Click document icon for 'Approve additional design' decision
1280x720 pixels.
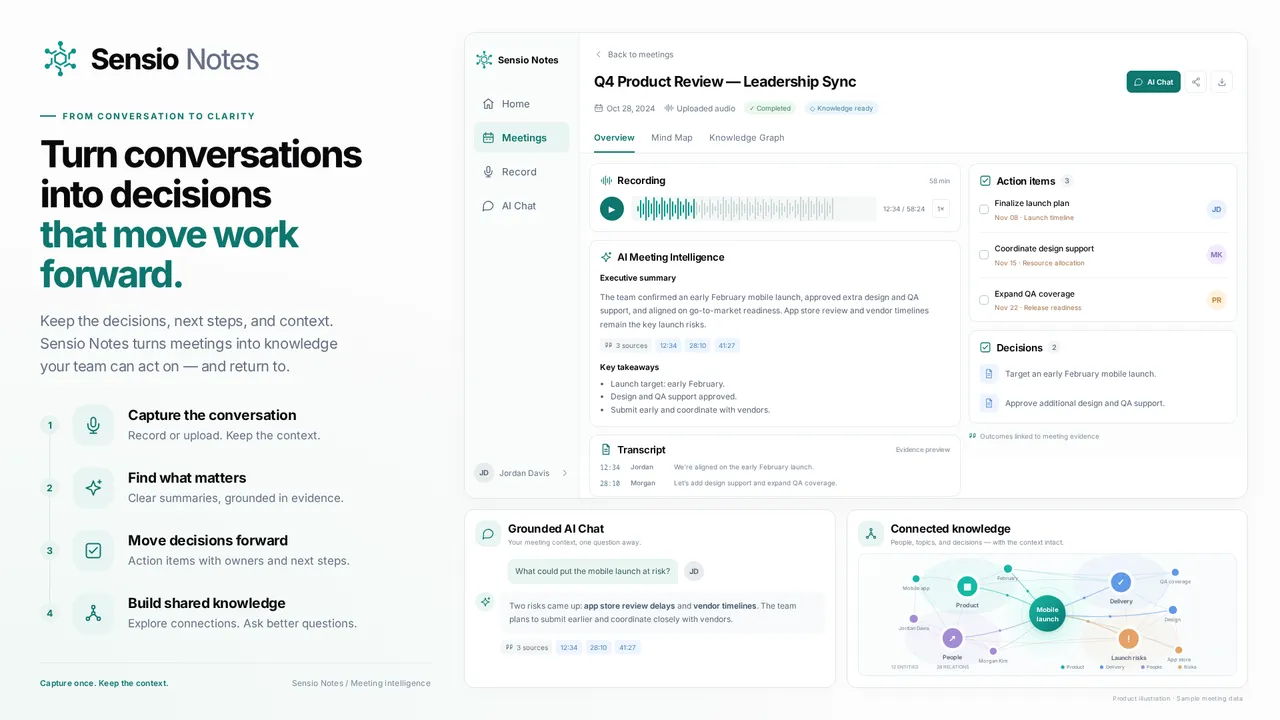(x=989, y=403)
